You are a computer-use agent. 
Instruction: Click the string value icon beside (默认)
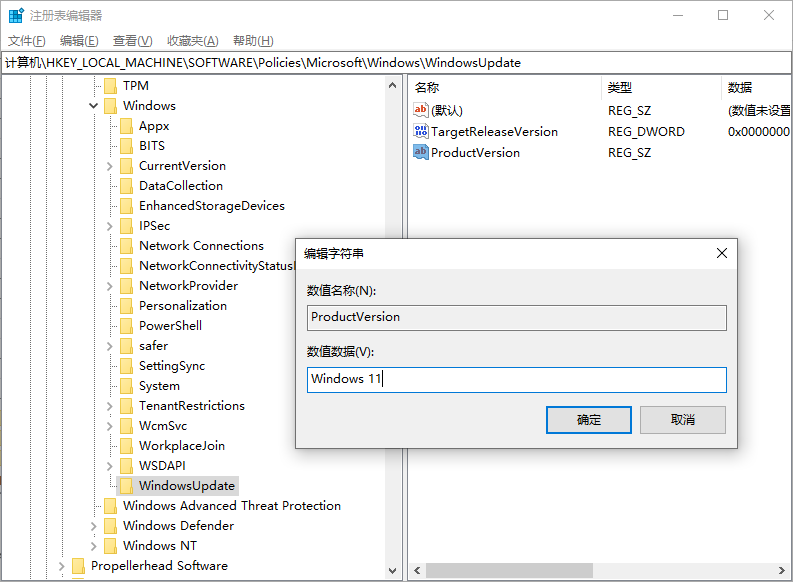(x=420, y=110)
